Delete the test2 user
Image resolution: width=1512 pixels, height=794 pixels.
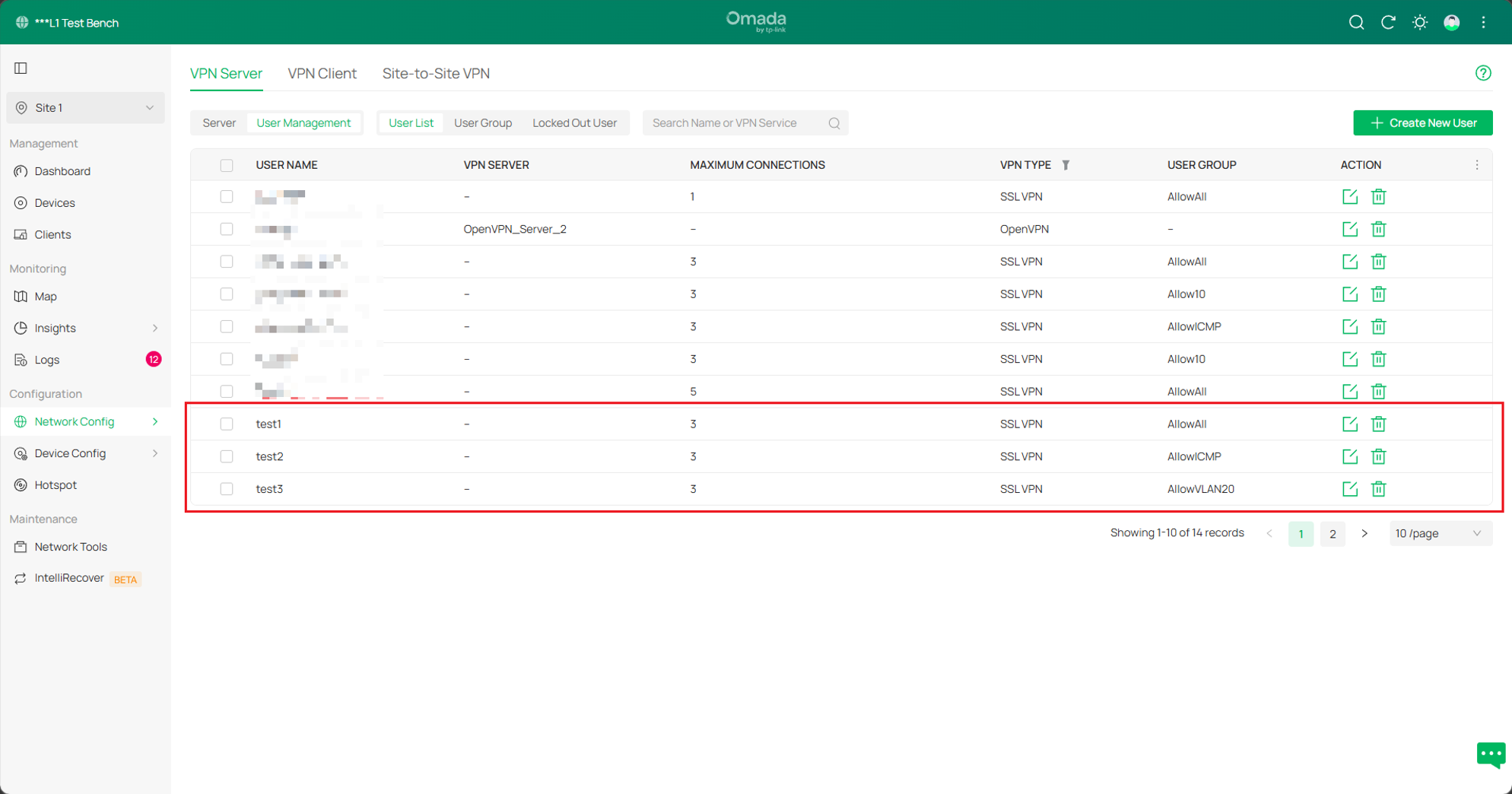[x=1378, y=456]
